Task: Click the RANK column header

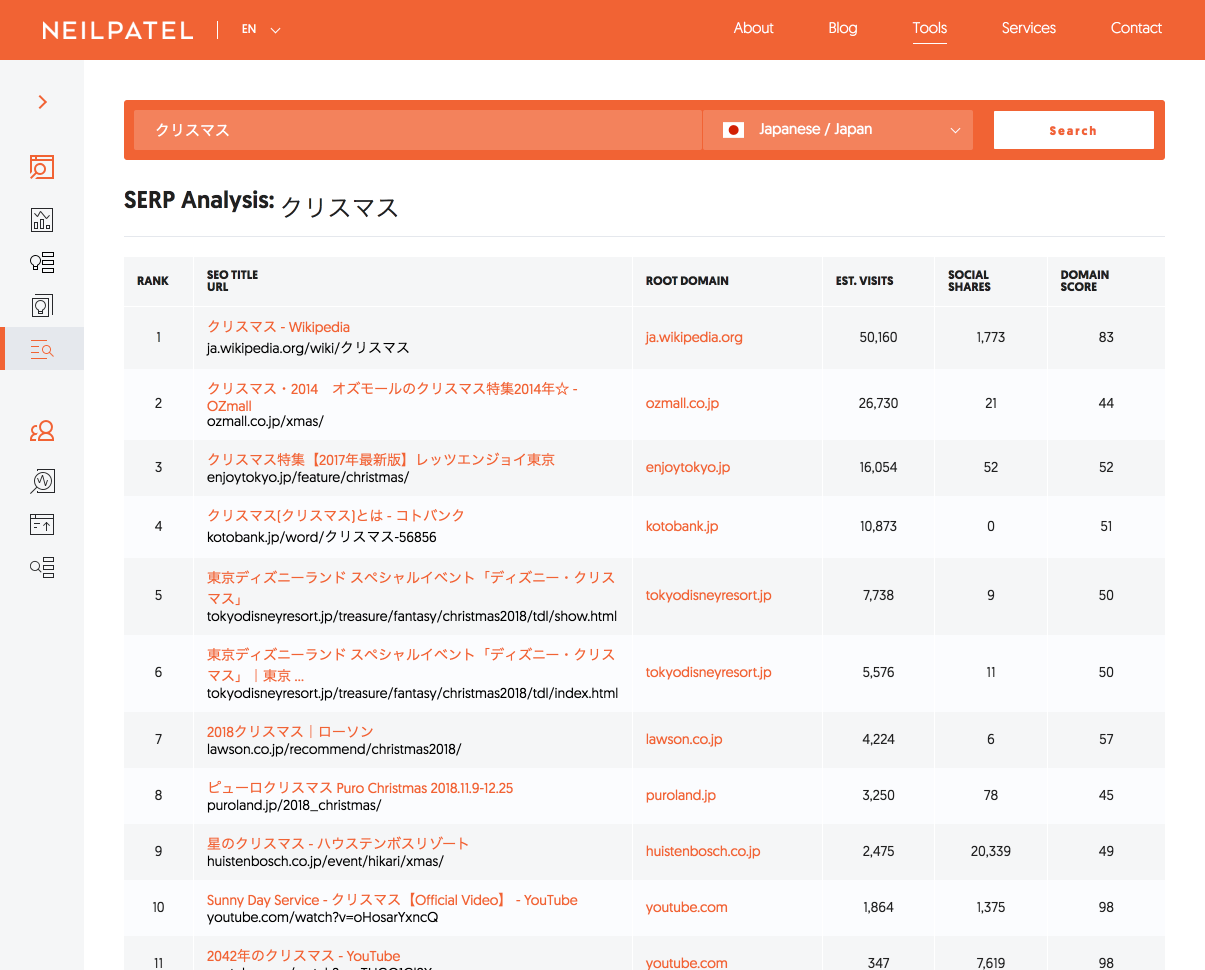Action: click(153, 281)
